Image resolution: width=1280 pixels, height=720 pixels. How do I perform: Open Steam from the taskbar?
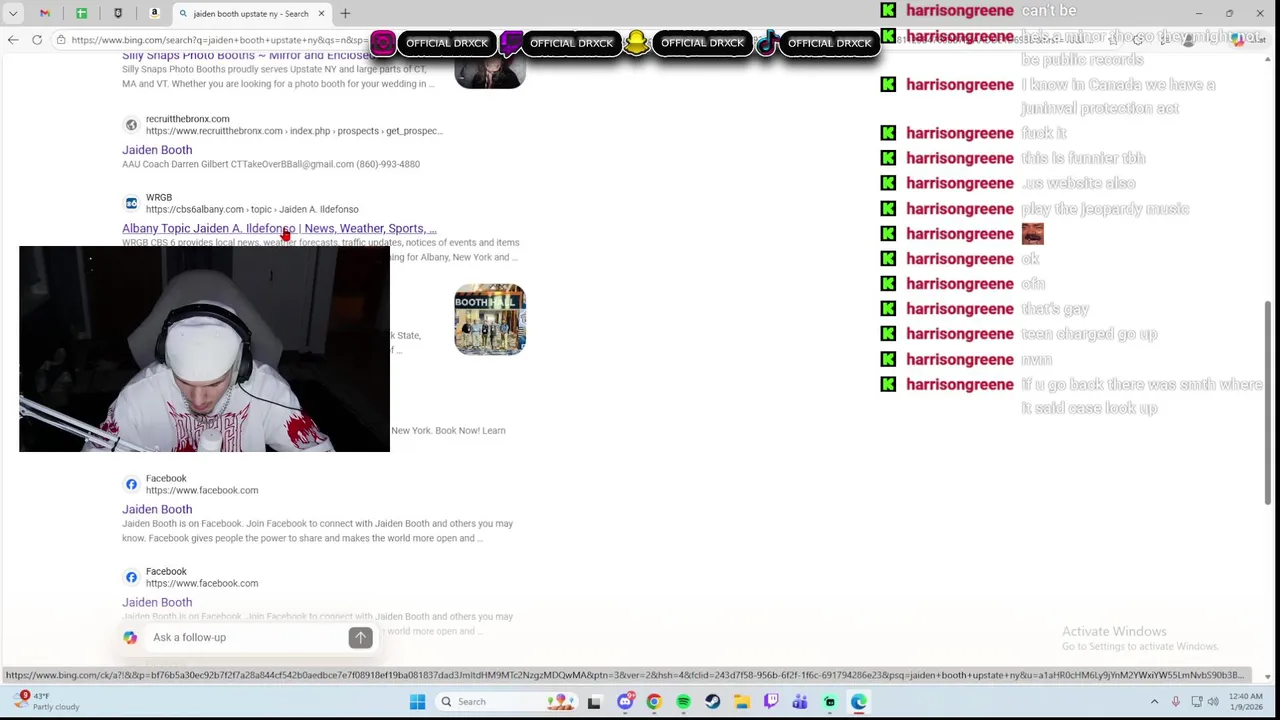712,702
